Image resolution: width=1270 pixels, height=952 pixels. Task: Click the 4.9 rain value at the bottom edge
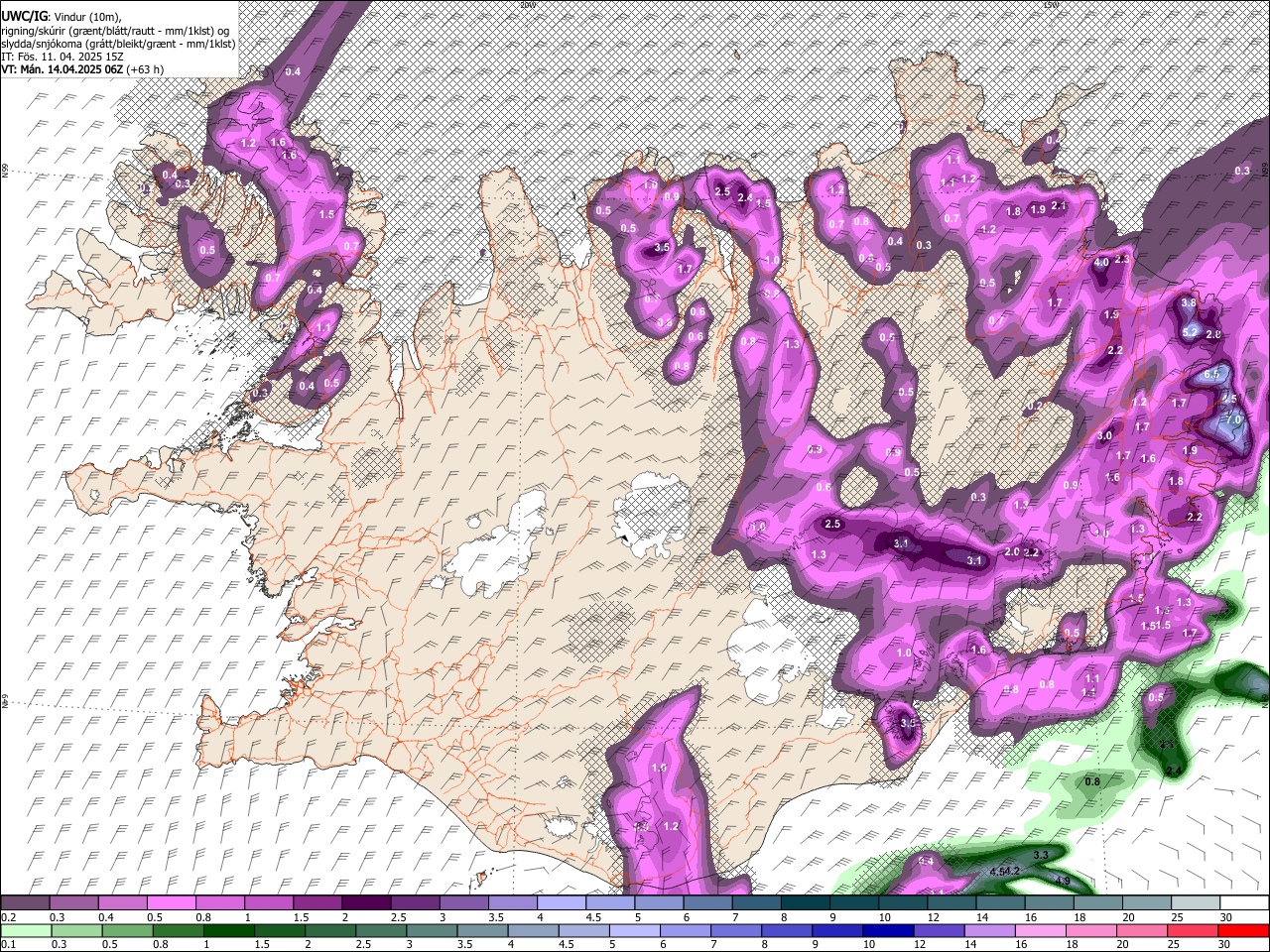(x=1062, y=881)
